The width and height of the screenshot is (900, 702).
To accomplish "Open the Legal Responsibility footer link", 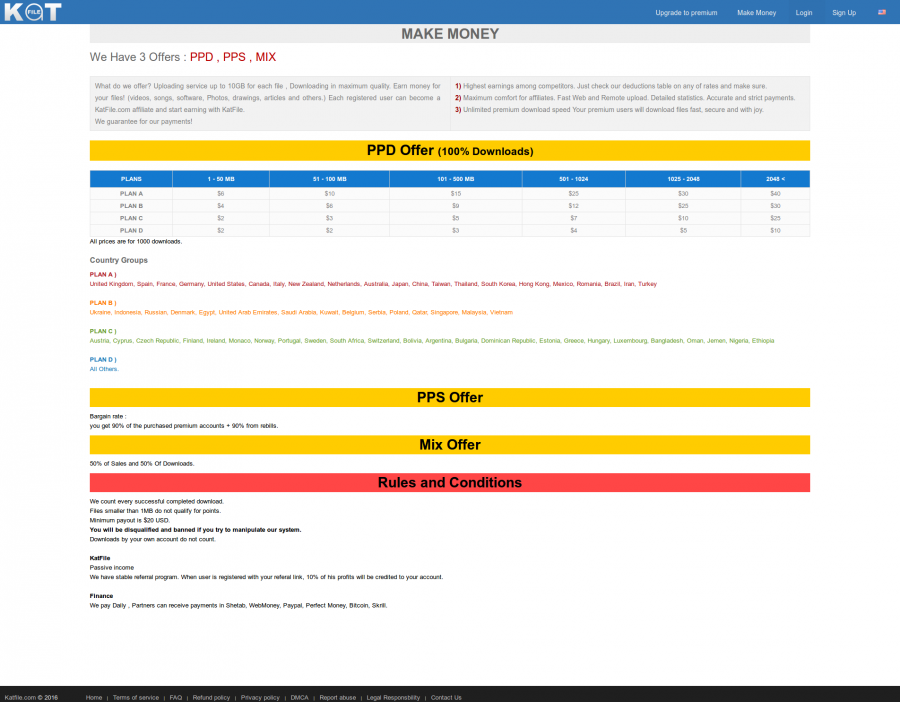I will click(x=393, y=697).
